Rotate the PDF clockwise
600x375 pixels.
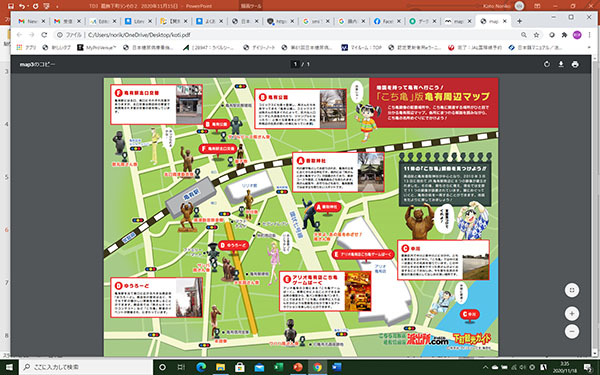(547, 64)
